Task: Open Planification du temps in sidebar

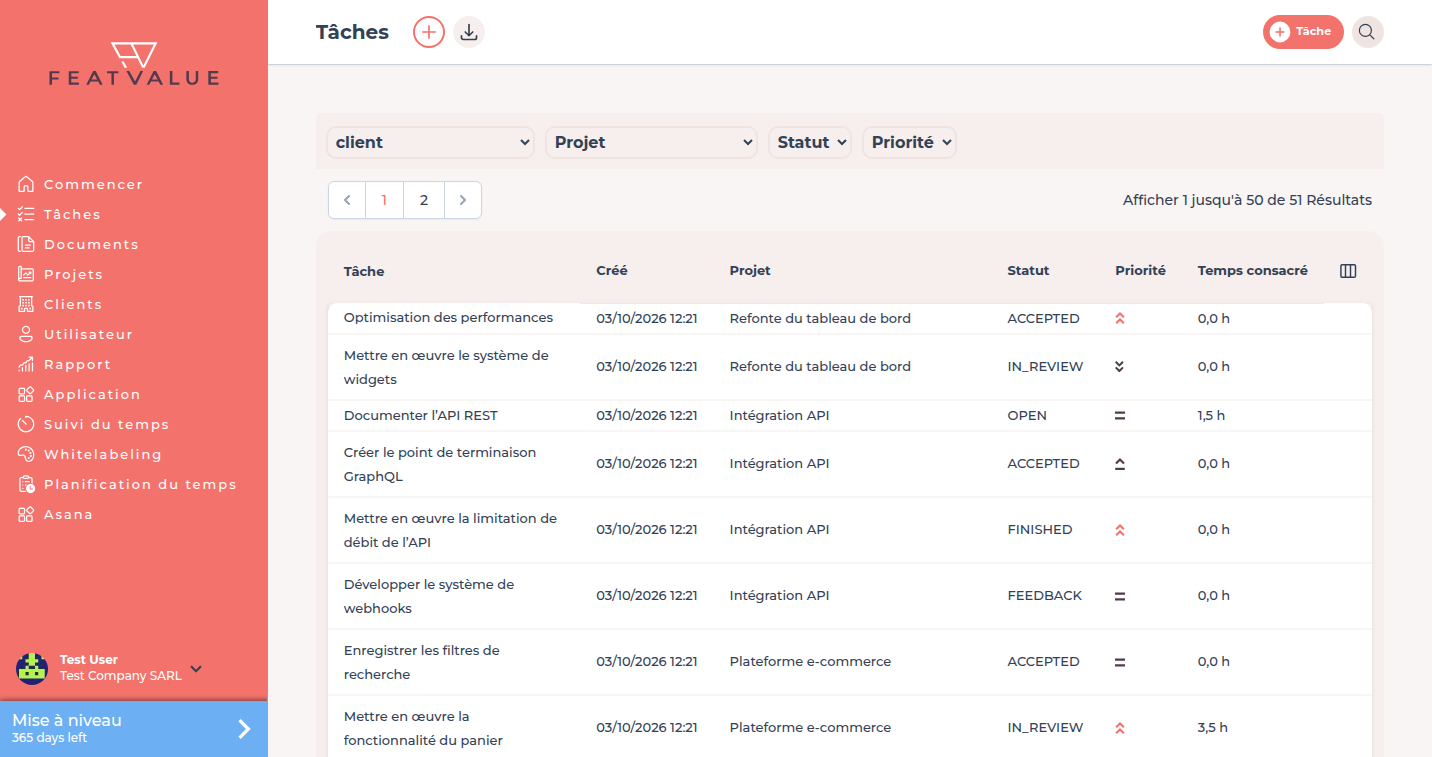Action: coord(127,484)
